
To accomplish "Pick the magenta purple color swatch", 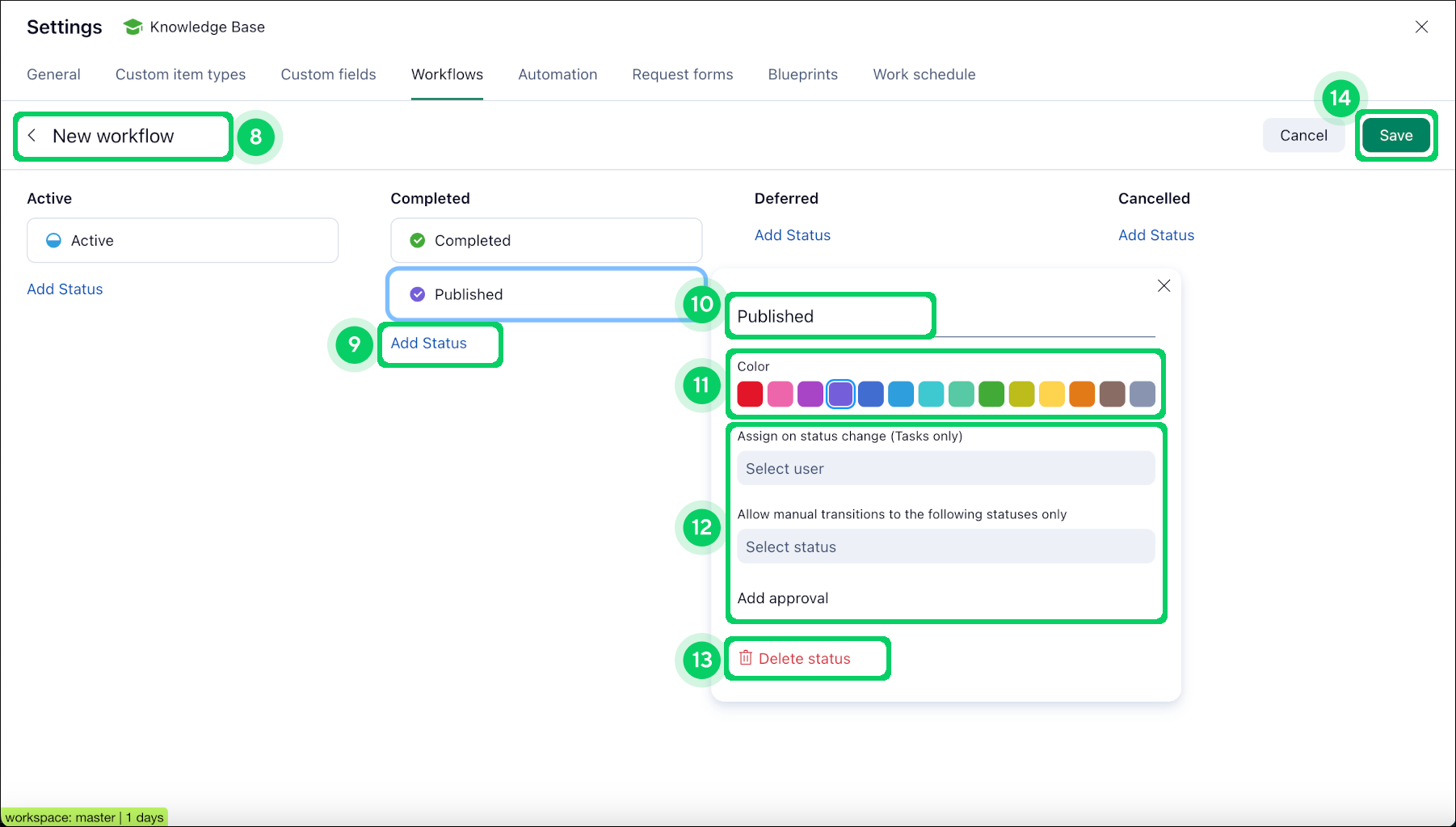I will (x=810, y=394).
